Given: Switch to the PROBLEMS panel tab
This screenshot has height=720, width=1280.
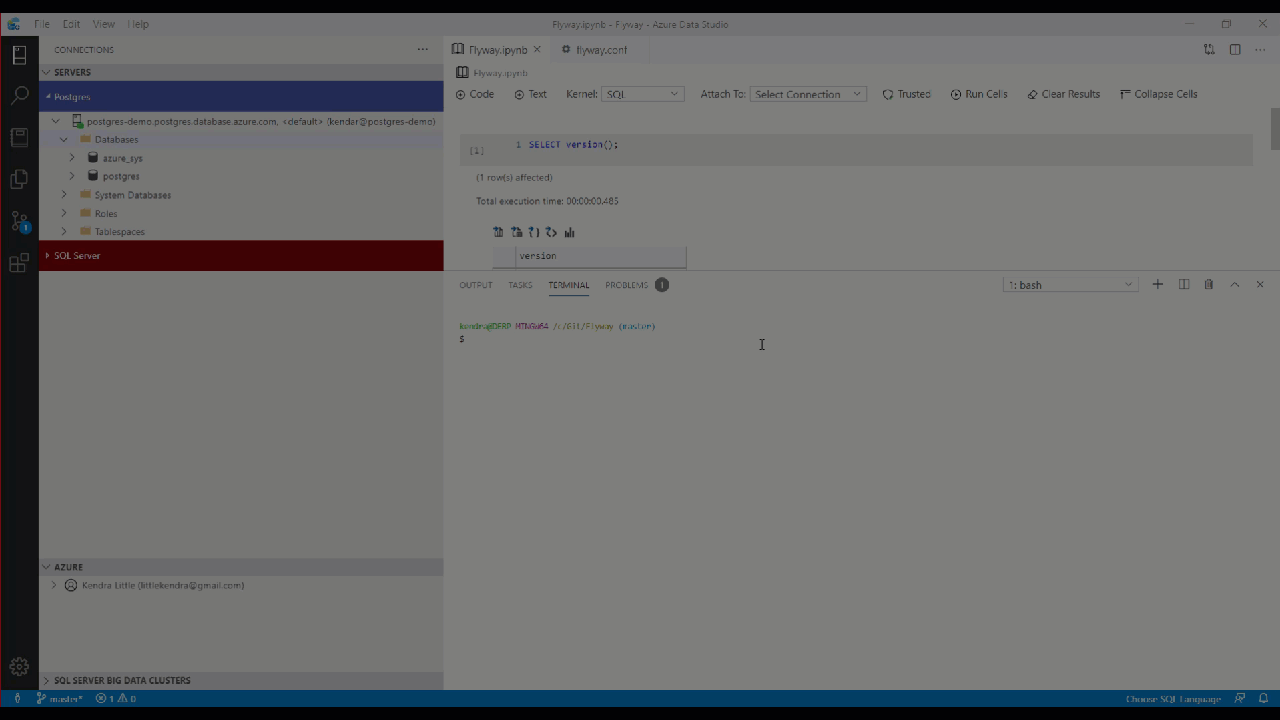Looking at the screenshot, I should coord(627,285).
